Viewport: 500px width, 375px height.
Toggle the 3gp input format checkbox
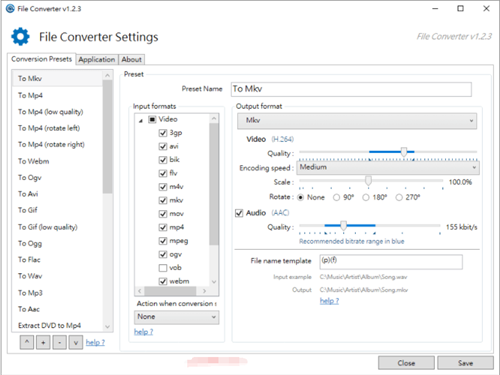point(163,133)
